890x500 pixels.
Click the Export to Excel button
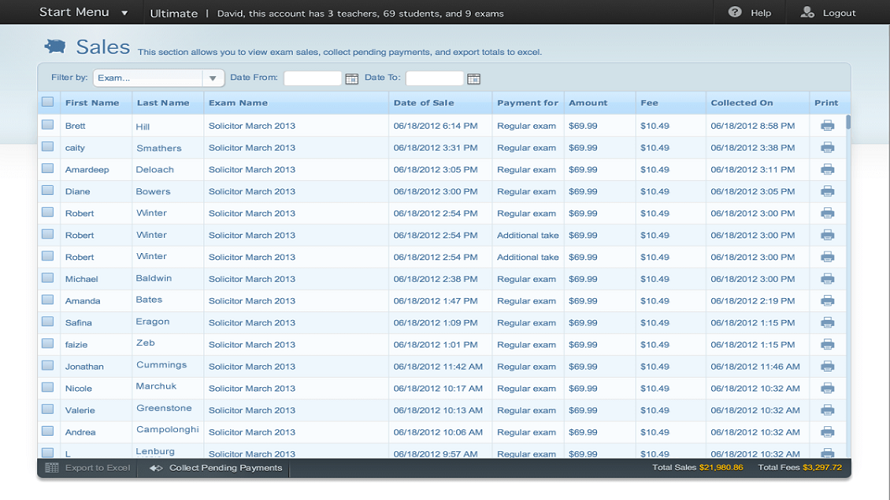pos(88,468)
